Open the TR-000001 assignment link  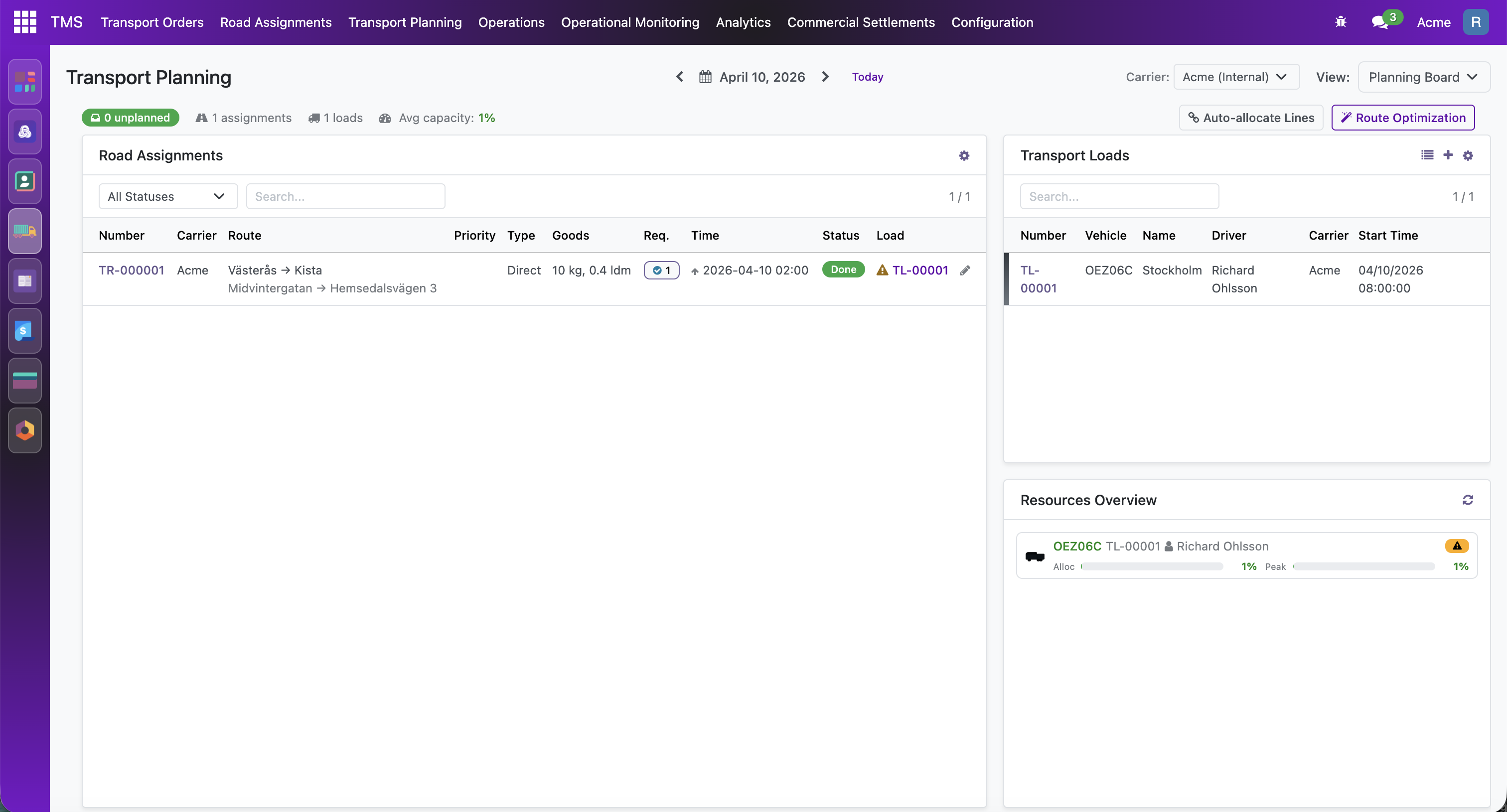coord(131,270)
